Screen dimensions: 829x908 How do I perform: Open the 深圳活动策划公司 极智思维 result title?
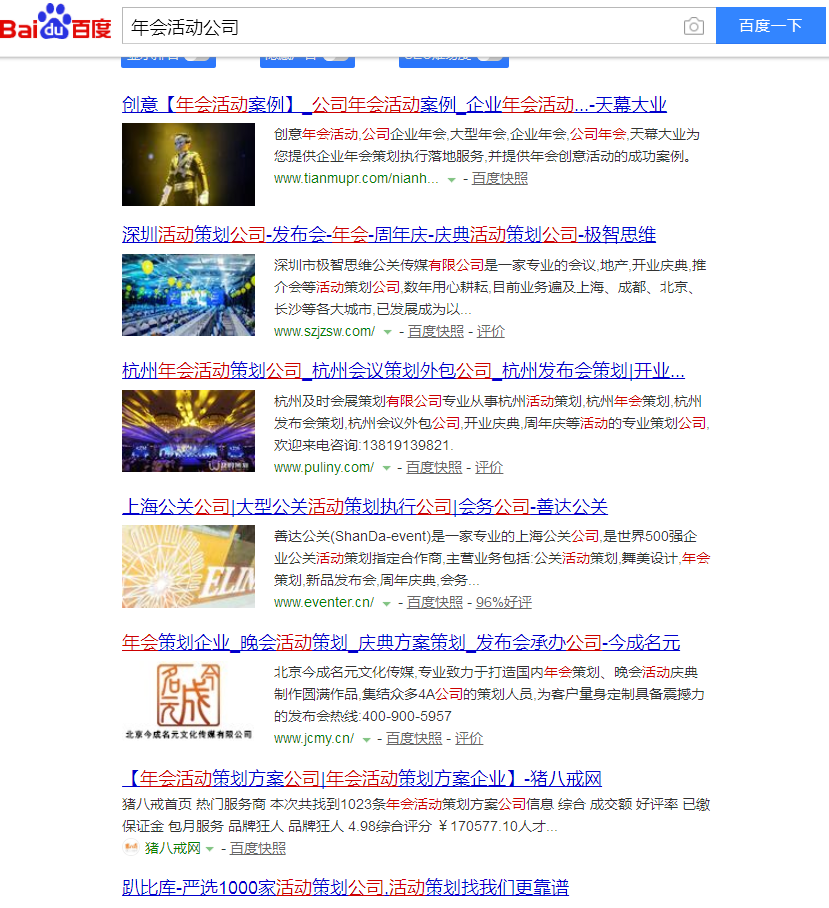pos(388,235)
